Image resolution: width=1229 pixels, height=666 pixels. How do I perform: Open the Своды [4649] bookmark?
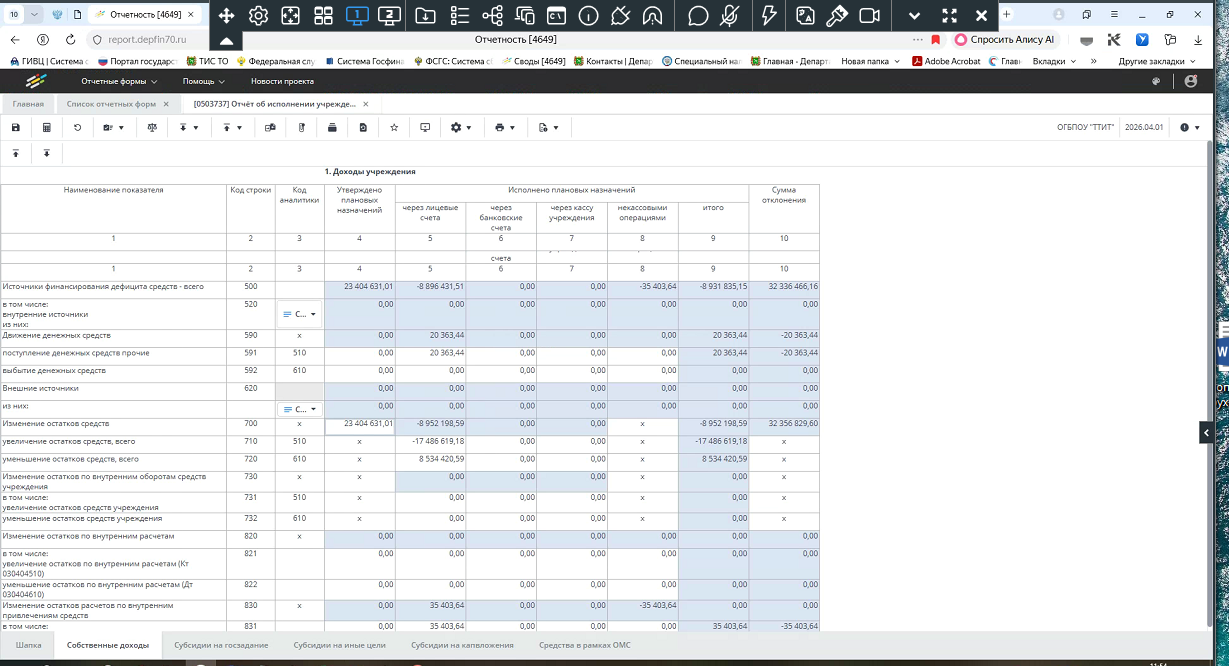533,61
